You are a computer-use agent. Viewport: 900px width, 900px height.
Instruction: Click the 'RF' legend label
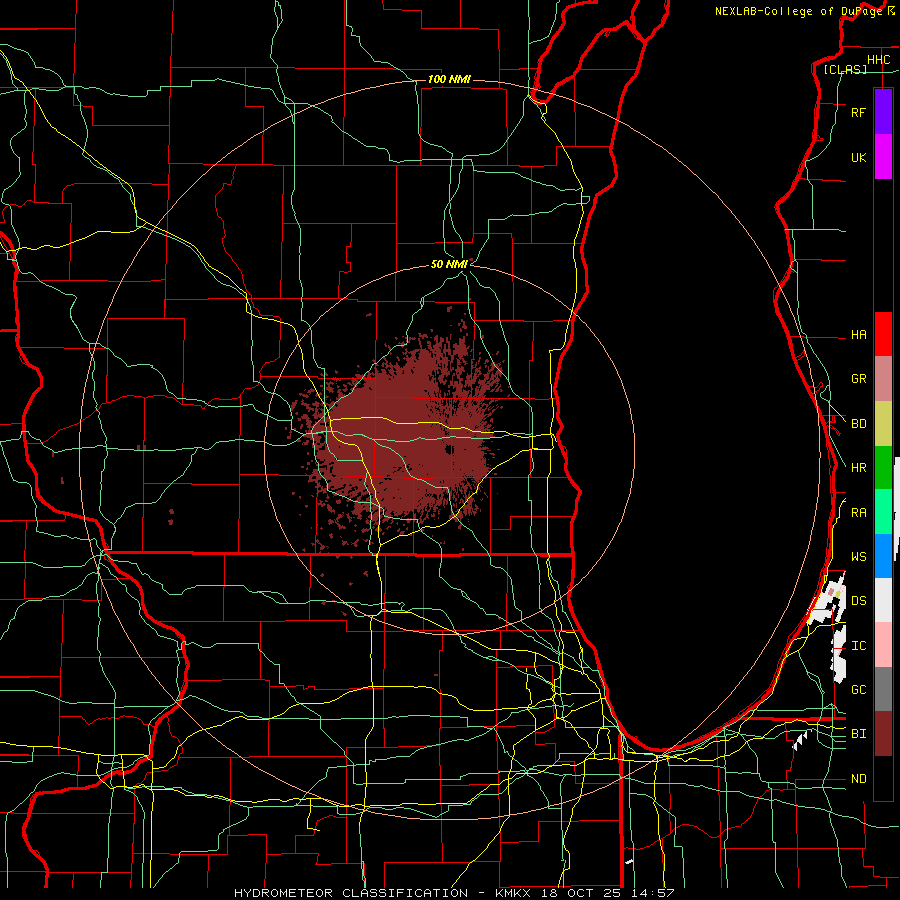coord(858,113)
